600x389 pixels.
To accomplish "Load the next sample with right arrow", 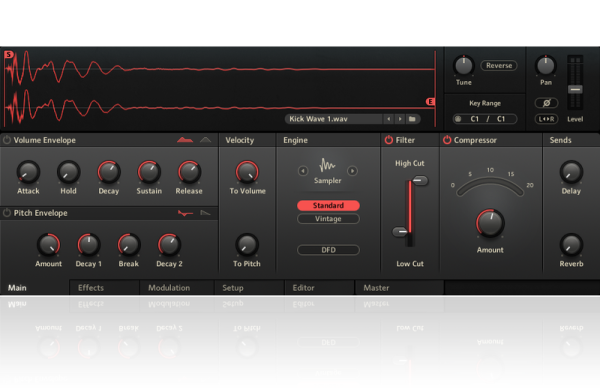I will (x=400, y=119).
